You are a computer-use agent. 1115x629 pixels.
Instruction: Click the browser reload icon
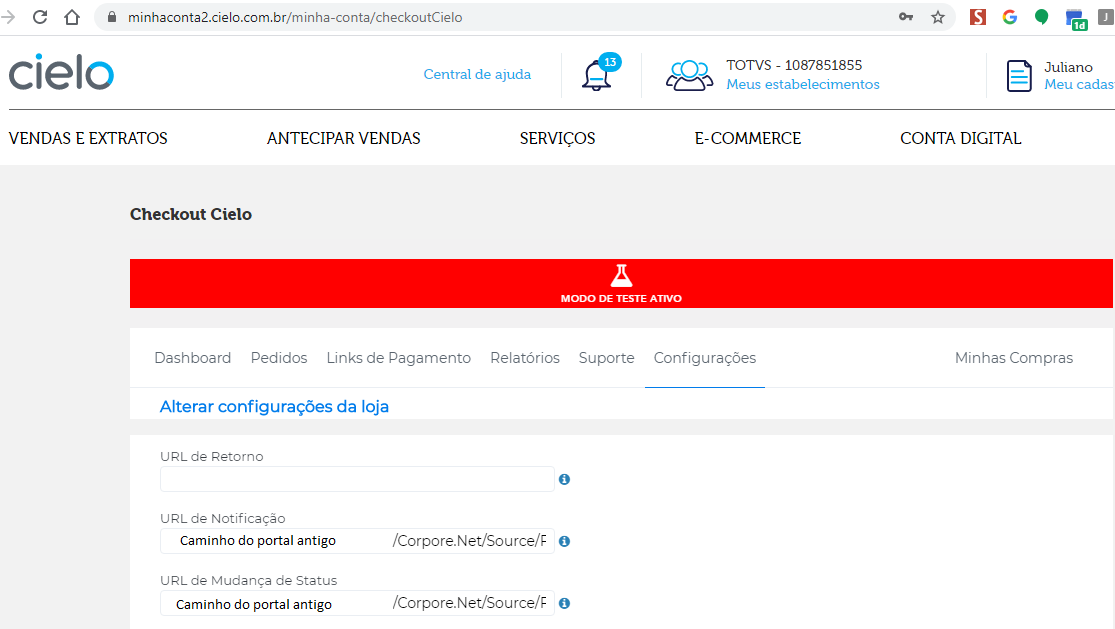pos(40,17)
